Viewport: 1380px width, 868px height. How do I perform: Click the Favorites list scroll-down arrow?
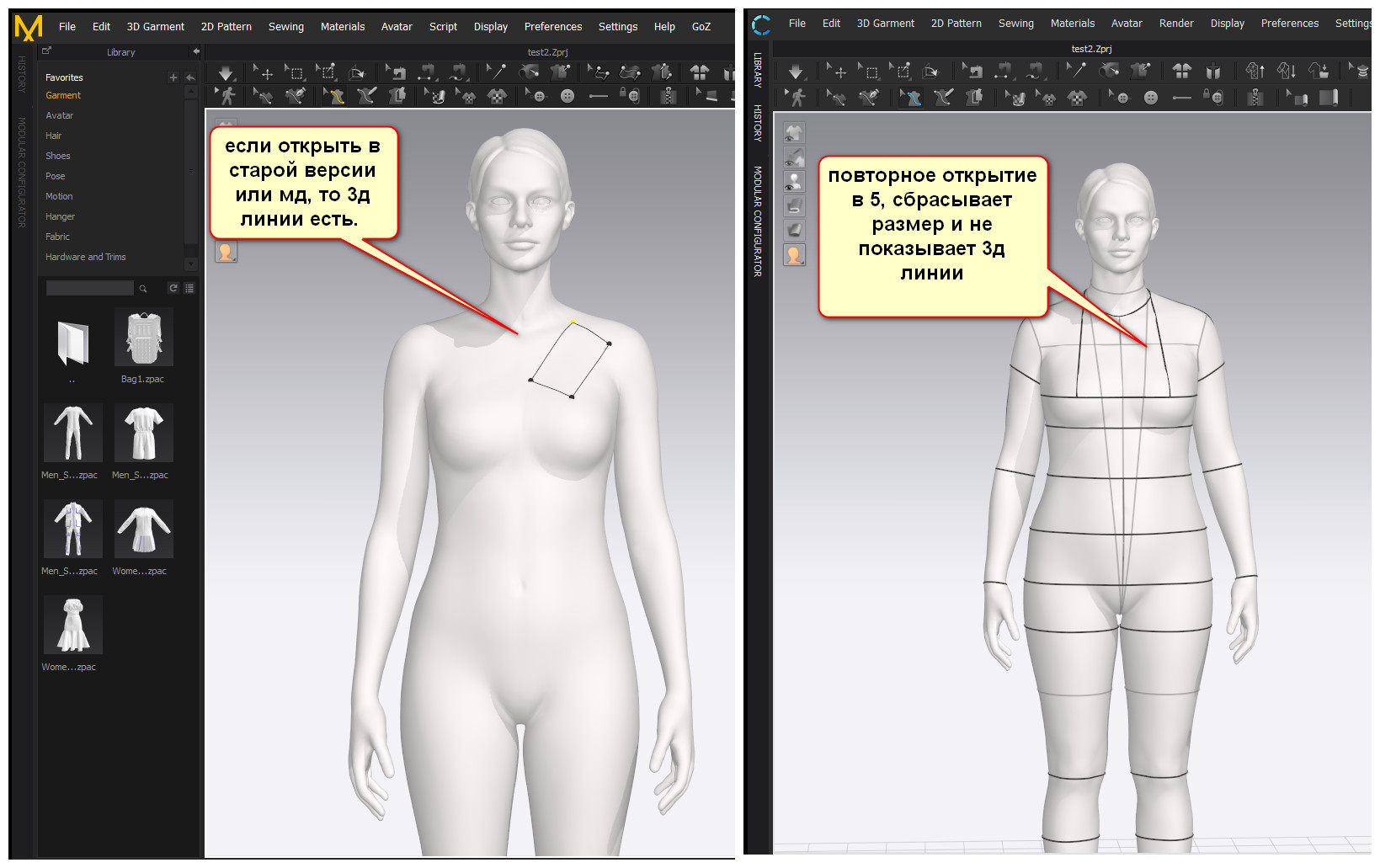(x=191, y=264)
